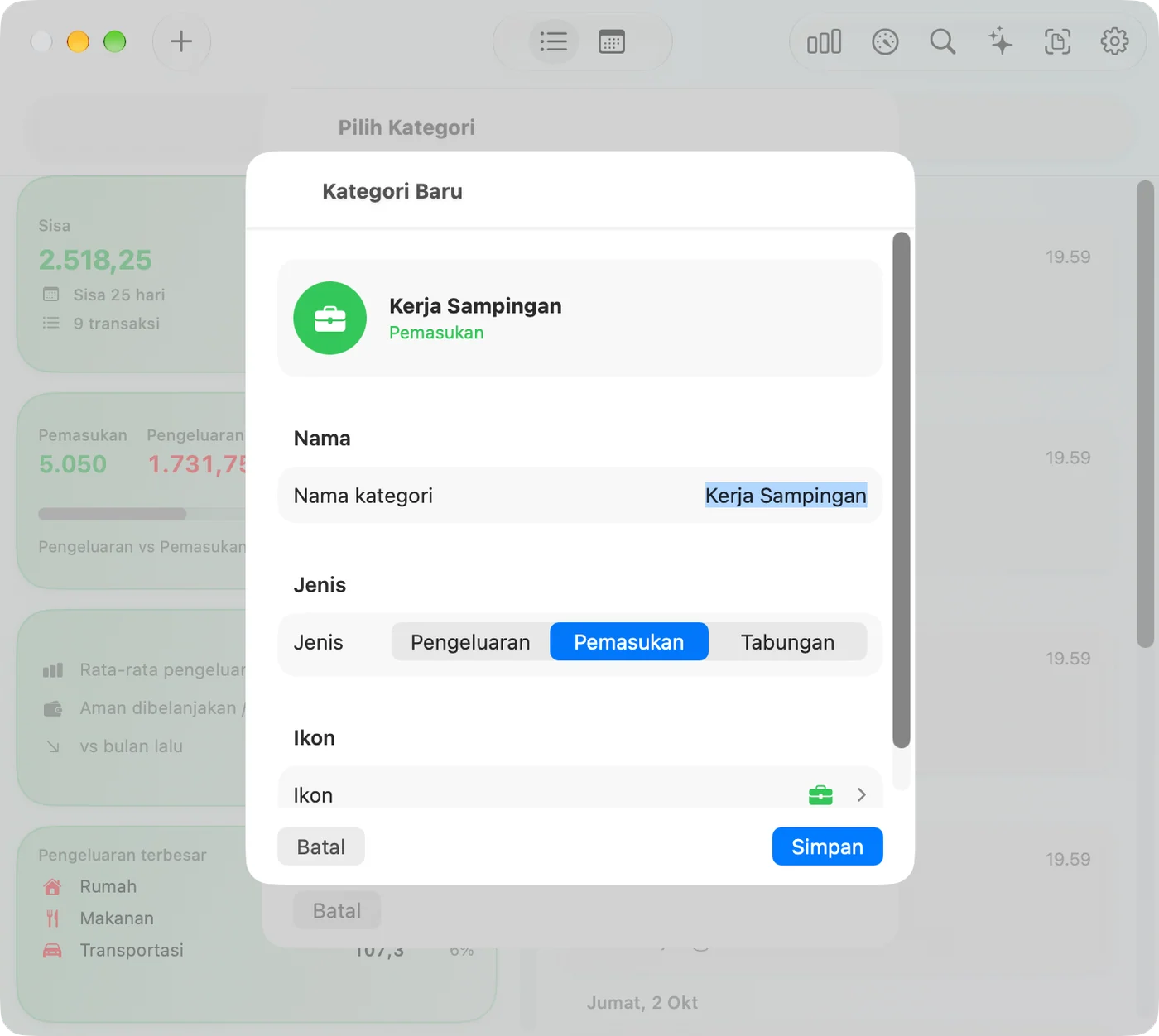Image resolution: width=1159 pixels, height=1036 pixels.
Task: Click Batal in Kategori Baru dialog
Action: click(x=321, y=847)
